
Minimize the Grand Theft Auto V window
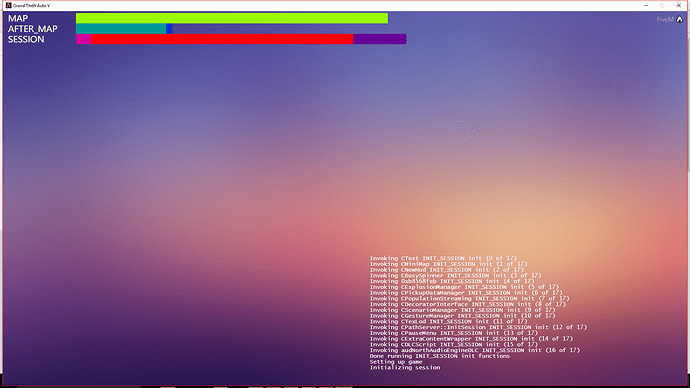tap(646, 5)
